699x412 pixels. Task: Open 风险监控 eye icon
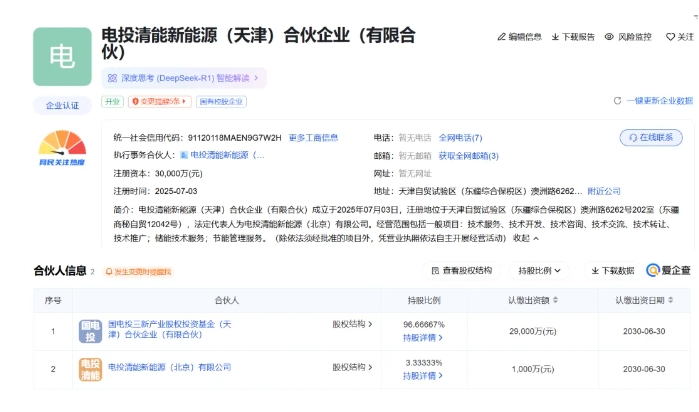pos(609,37)
